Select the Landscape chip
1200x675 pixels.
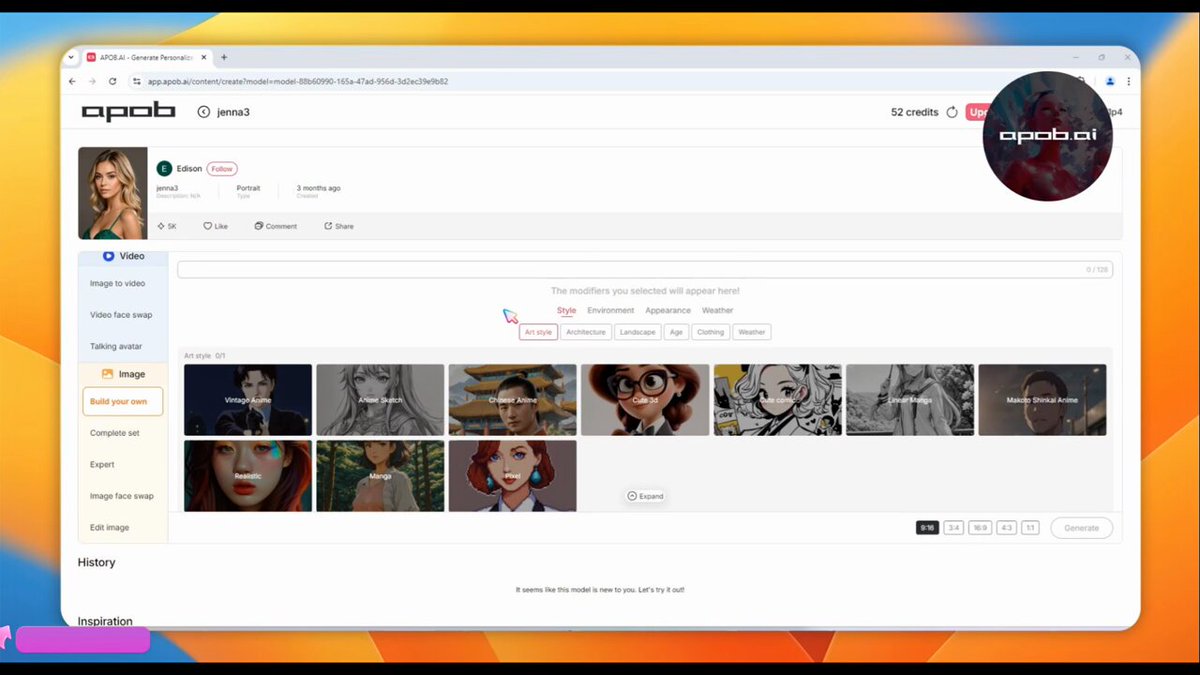(x=638, y=332)
